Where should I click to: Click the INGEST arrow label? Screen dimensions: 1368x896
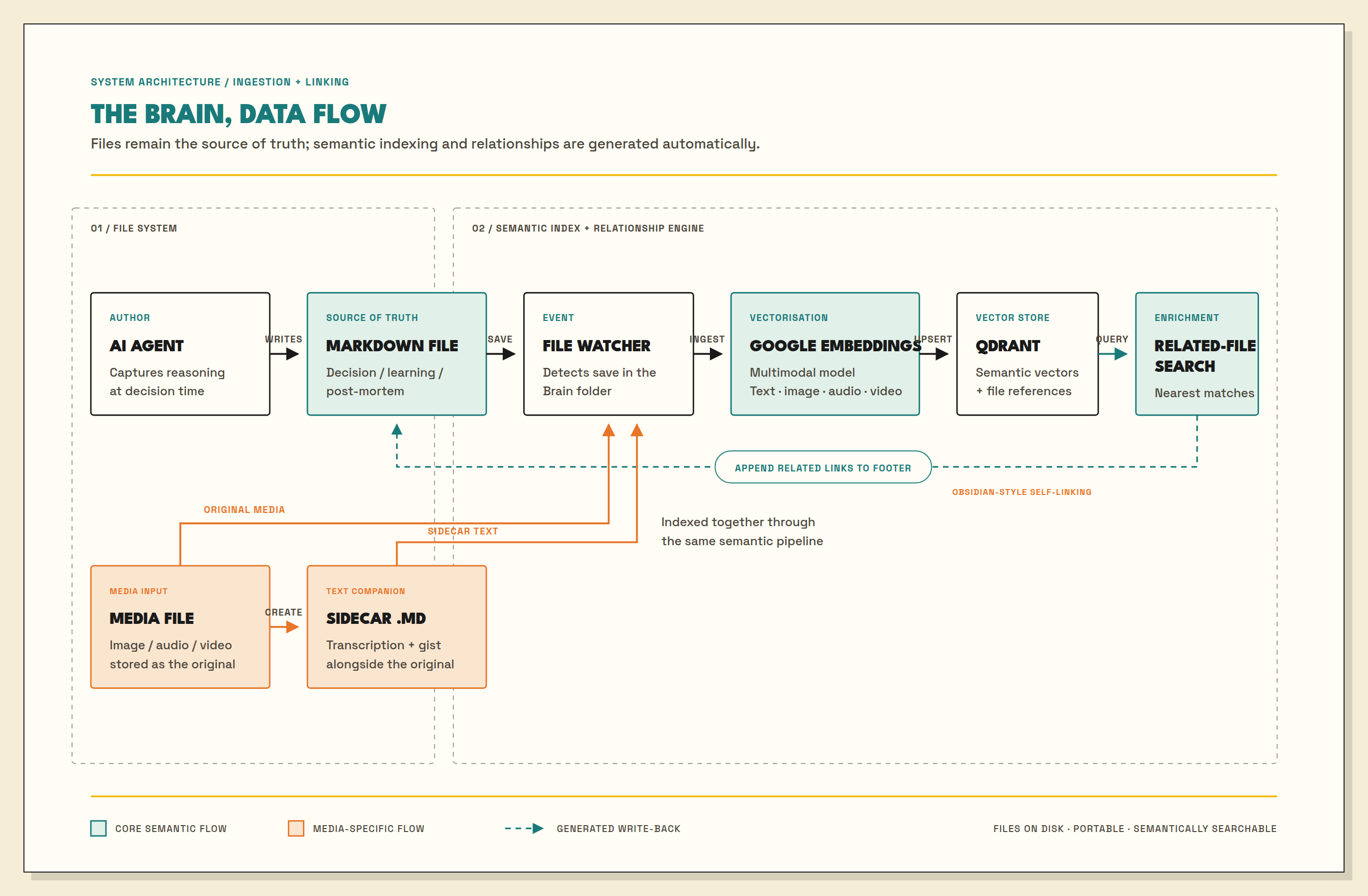pos(707,339)
